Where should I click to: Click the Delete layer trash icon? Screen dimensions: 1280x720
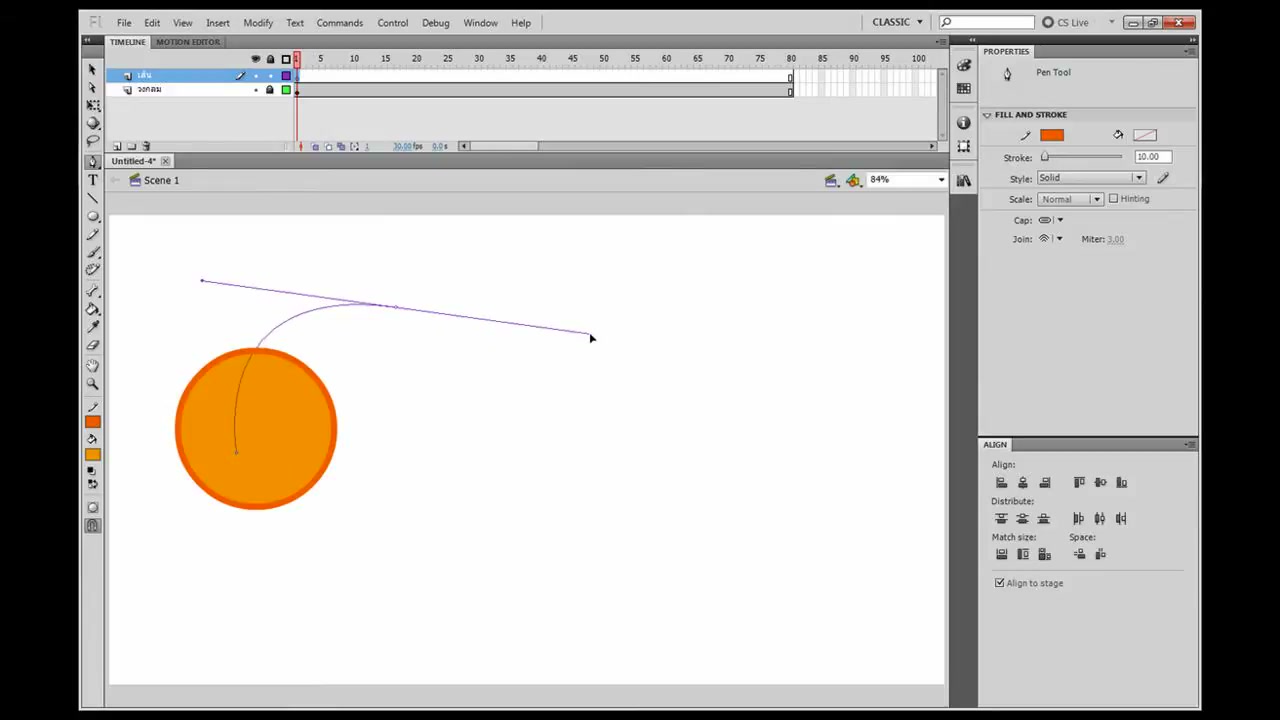coord(146,146)
